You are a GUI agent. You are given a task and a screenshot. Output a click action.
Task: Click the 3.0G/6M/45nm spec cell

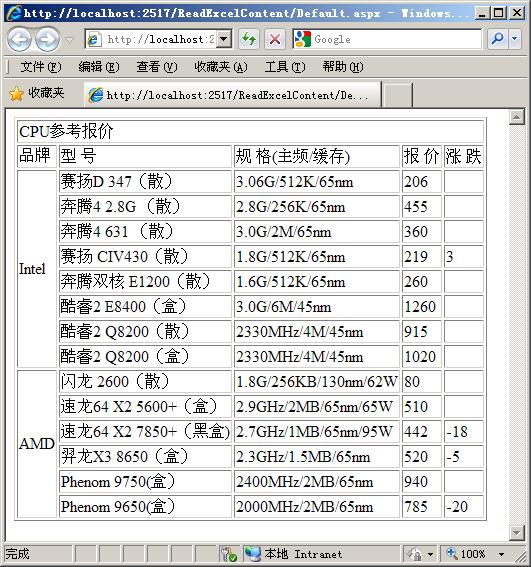click(317, 306)
